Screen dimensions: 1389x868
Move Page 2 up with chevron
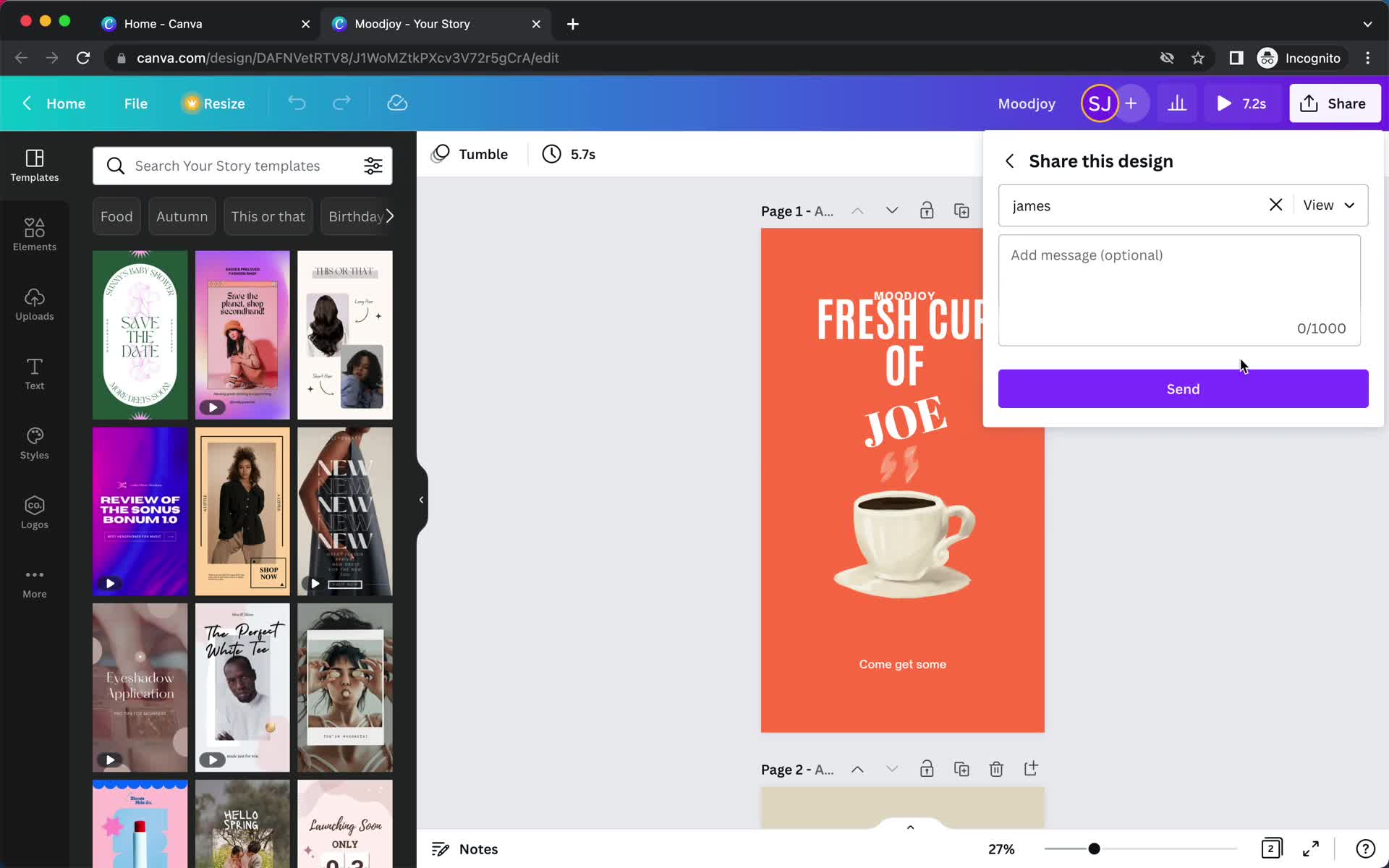[x=857, y=769]
